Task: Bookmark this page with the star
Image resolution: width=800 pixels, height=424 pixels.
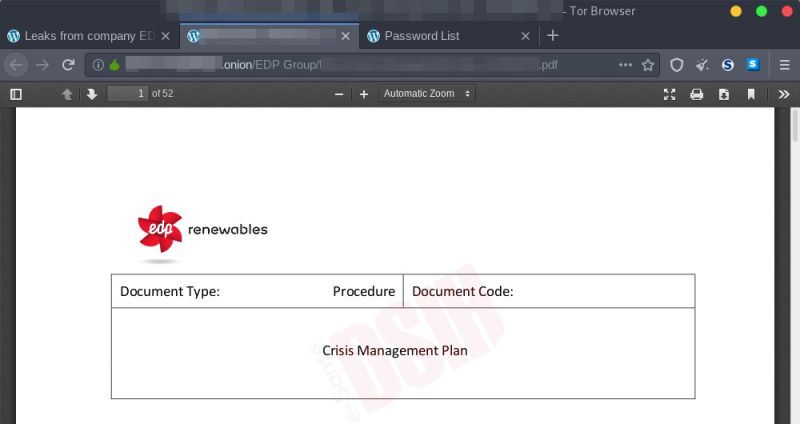Action: (648, 65)
